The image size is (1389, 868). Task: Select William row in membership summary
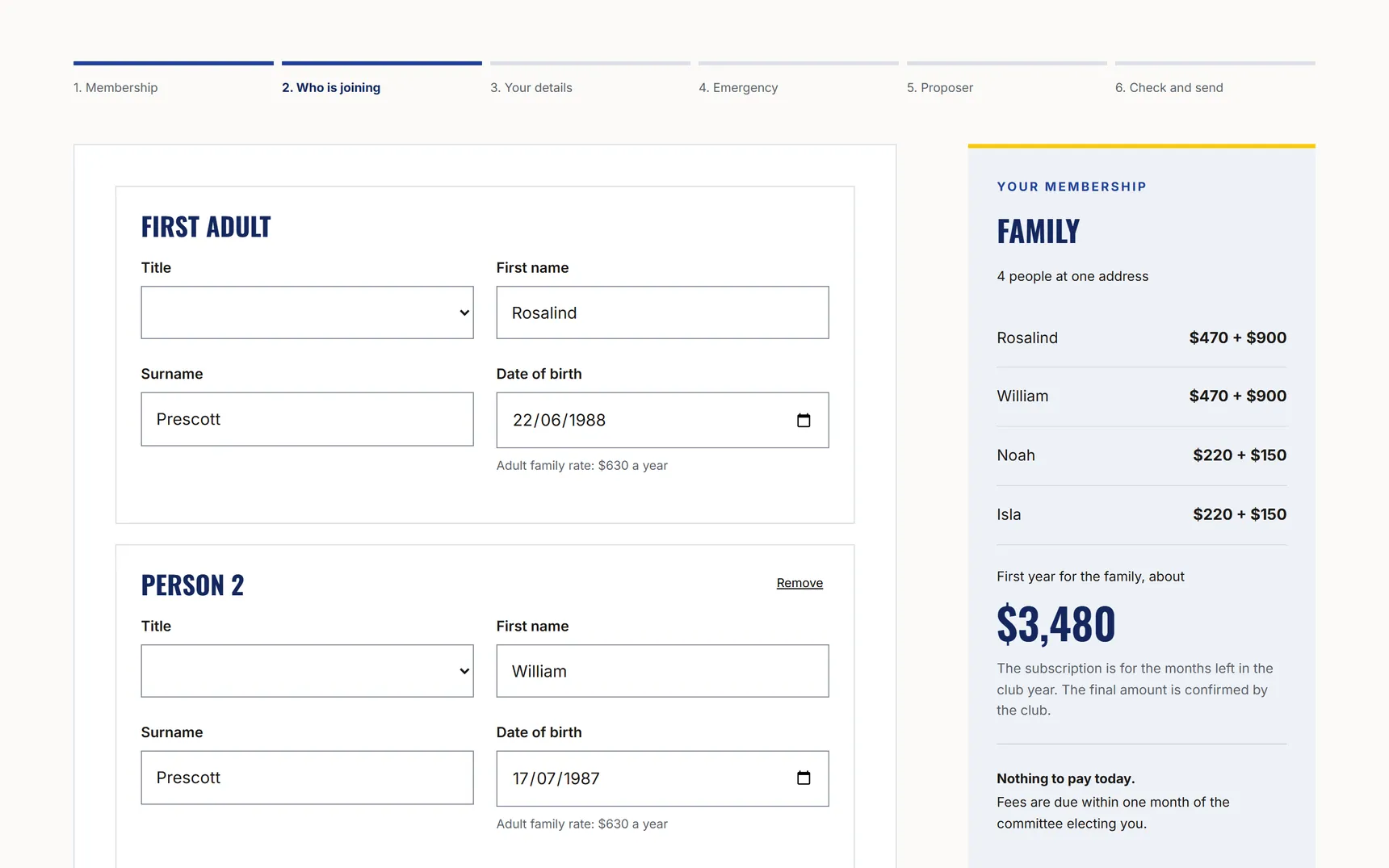tap(1142, 396)
